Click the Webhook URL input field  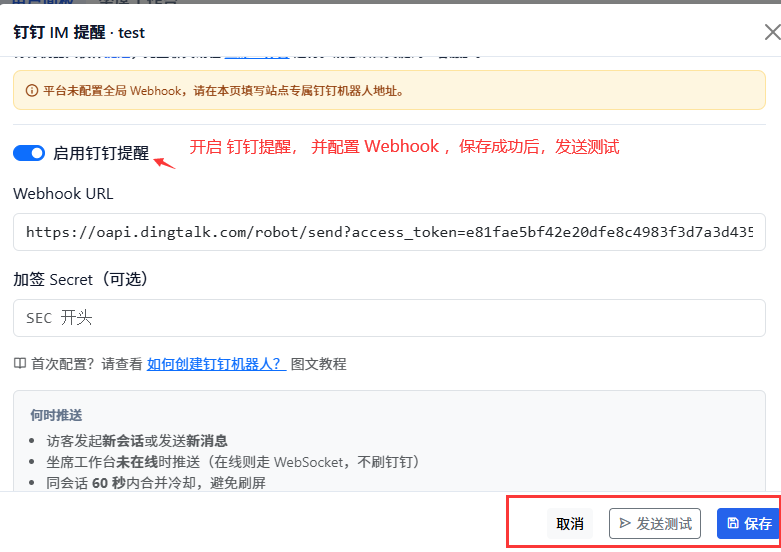coord(389,232)
